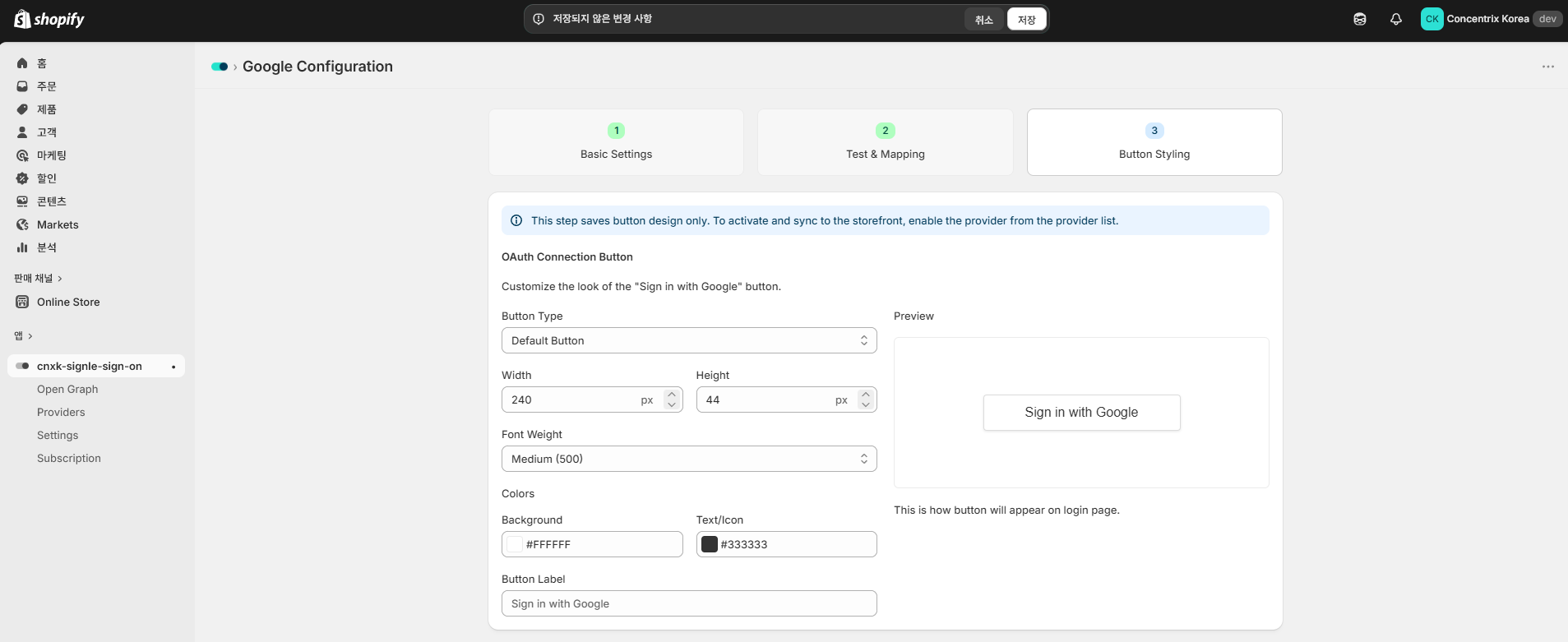The image size is (1568, 642).
Task: Open notifications bell
Action: 1396,19
